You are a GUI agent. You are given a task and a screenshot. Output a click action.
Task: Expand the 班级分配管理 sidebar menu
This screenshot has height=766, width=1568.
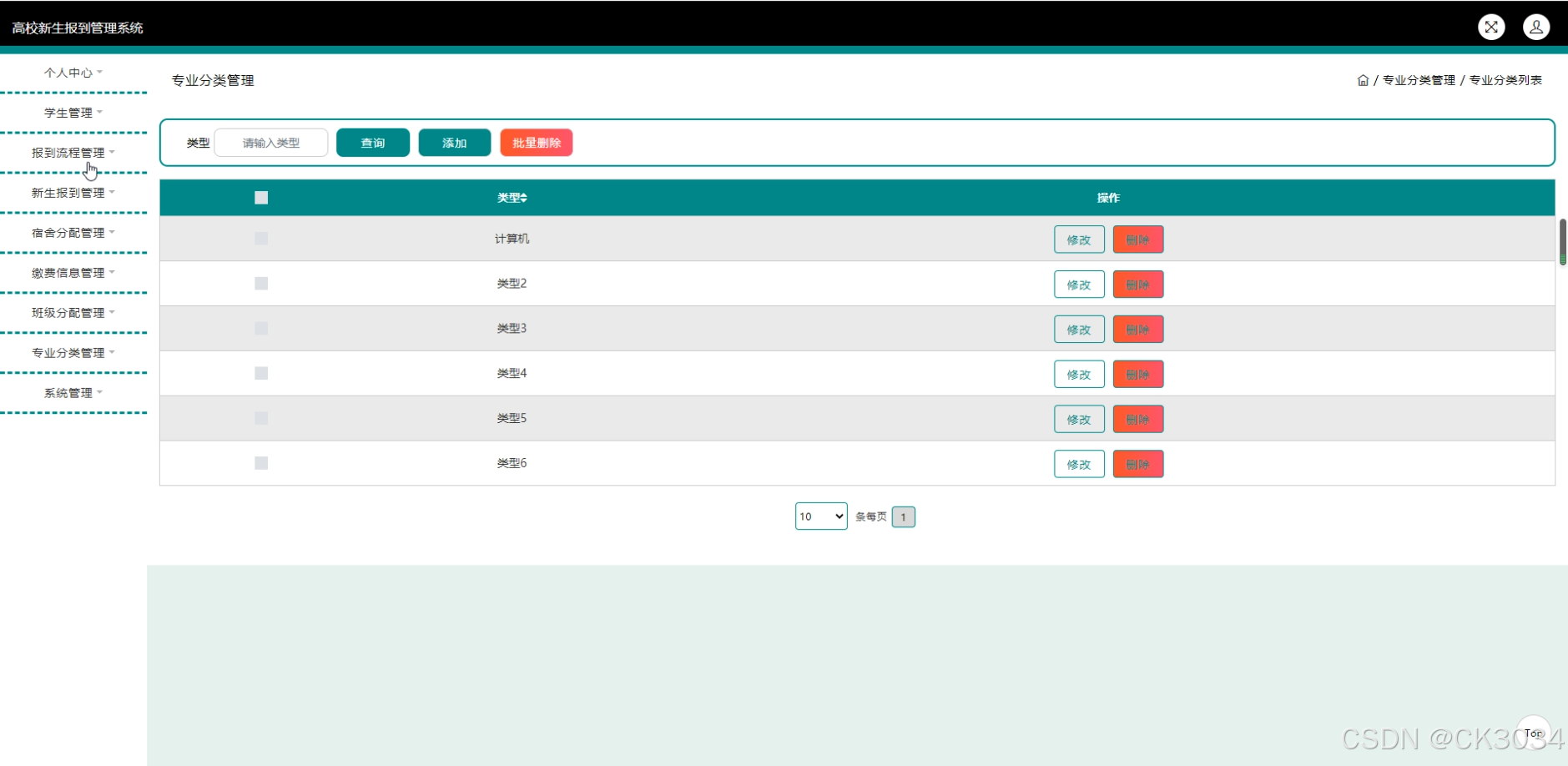click(x=73, y=313)
